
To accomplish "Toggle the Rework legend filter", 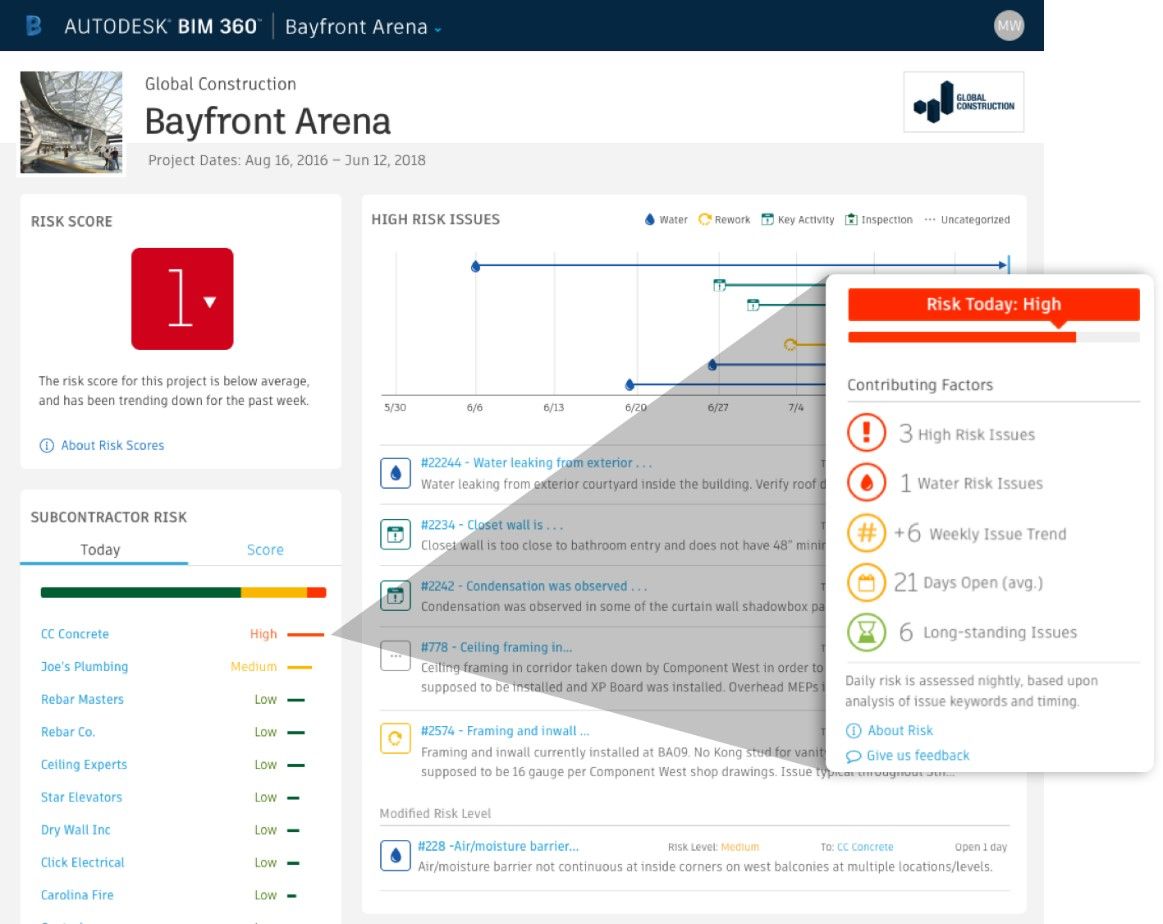I will coord(725,220).
